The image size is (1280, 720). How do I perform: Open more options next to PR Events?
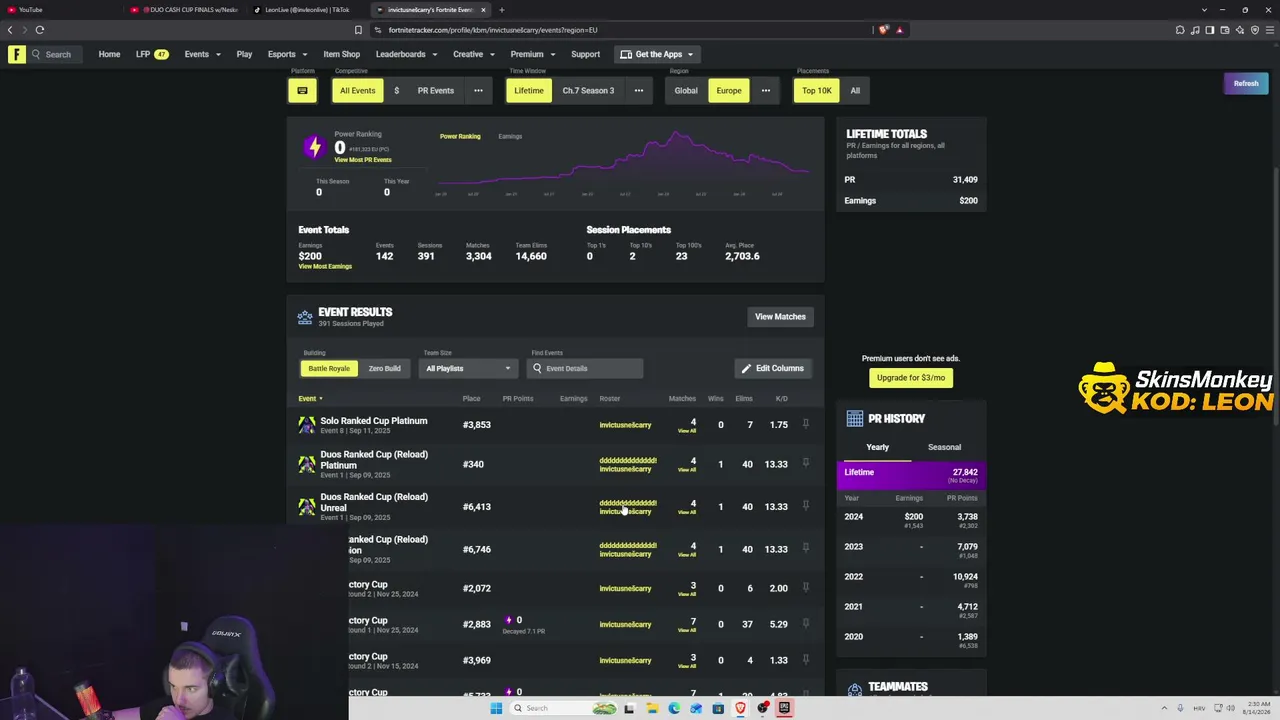pos(478,90)
